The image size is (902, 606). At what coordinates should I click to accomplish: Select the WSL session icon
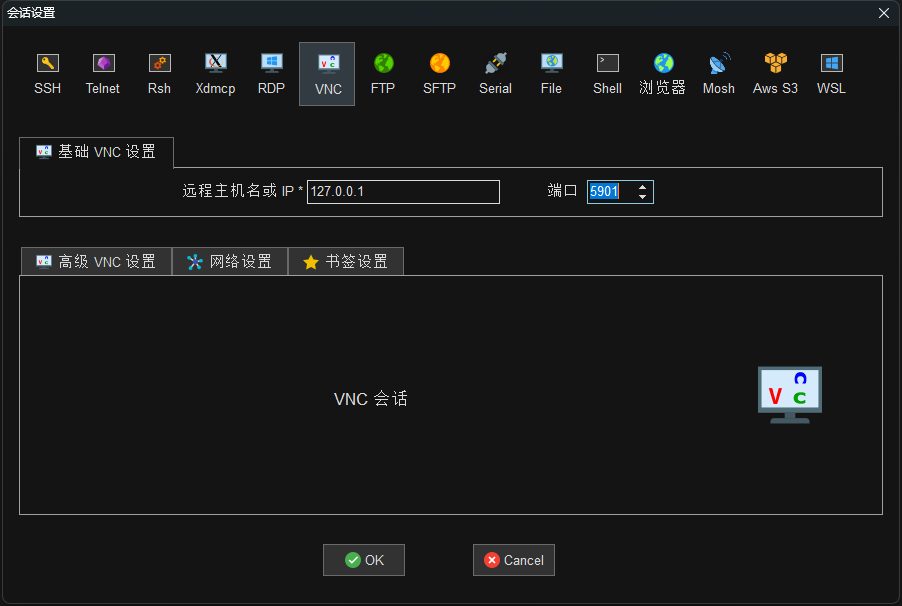[831, 73]
